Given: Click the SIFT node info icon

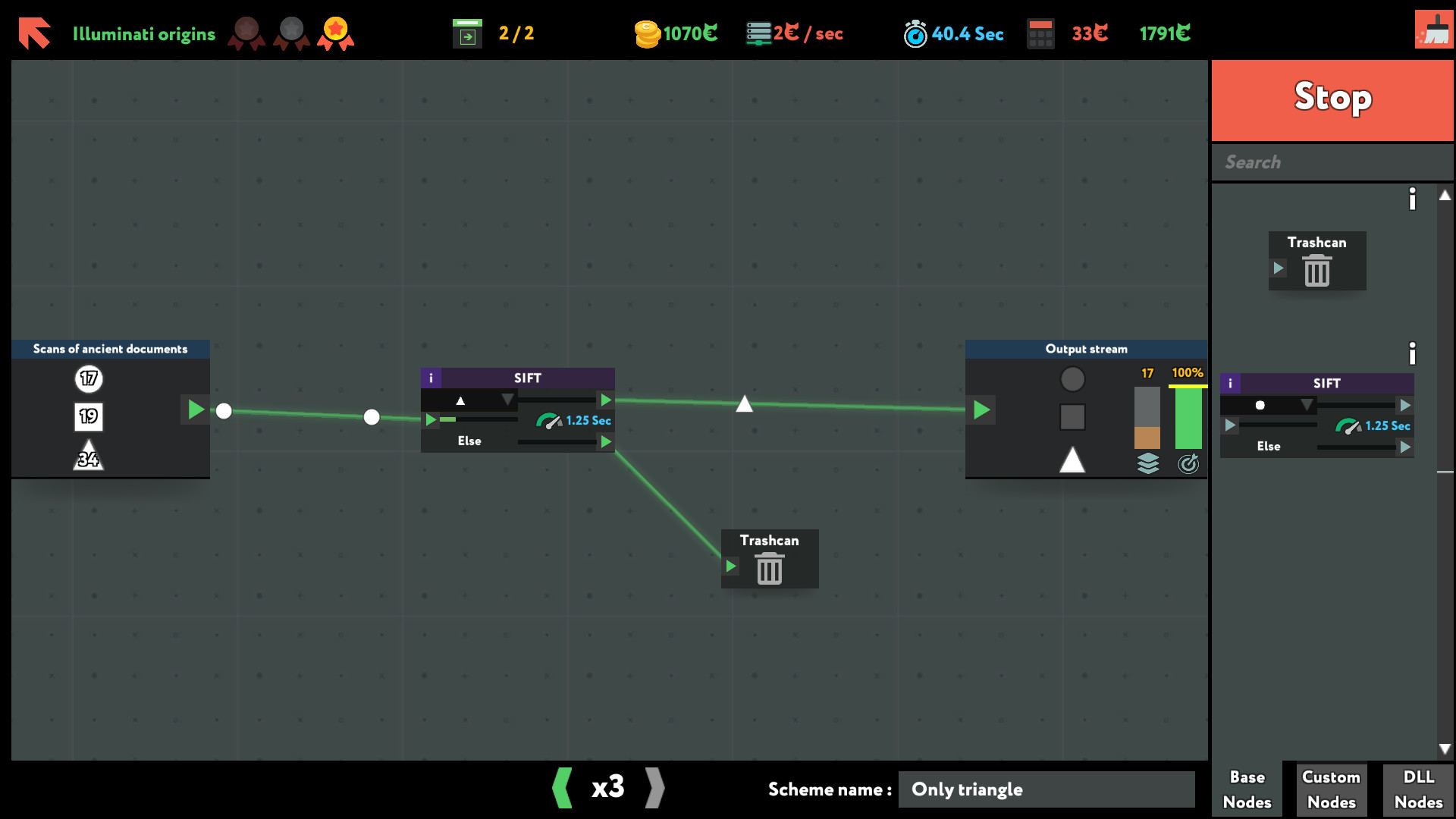Looking at the screenshot, I should (431, 377).
